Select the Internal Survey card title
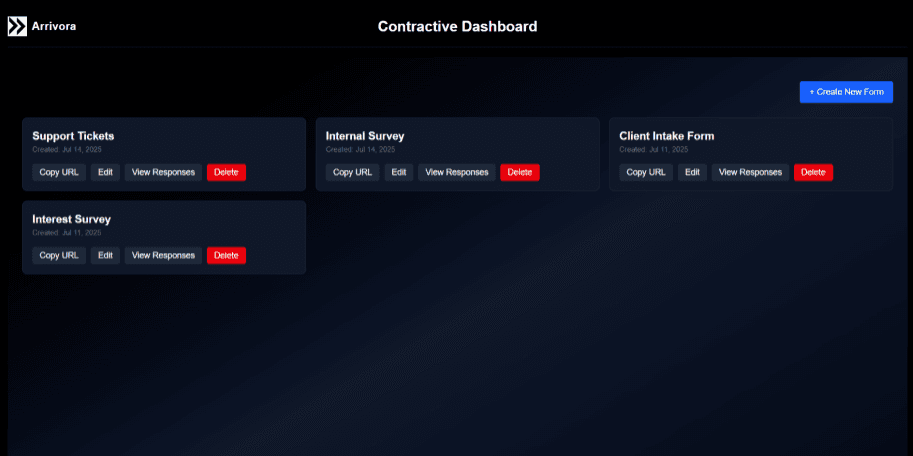 coord(365,136)
